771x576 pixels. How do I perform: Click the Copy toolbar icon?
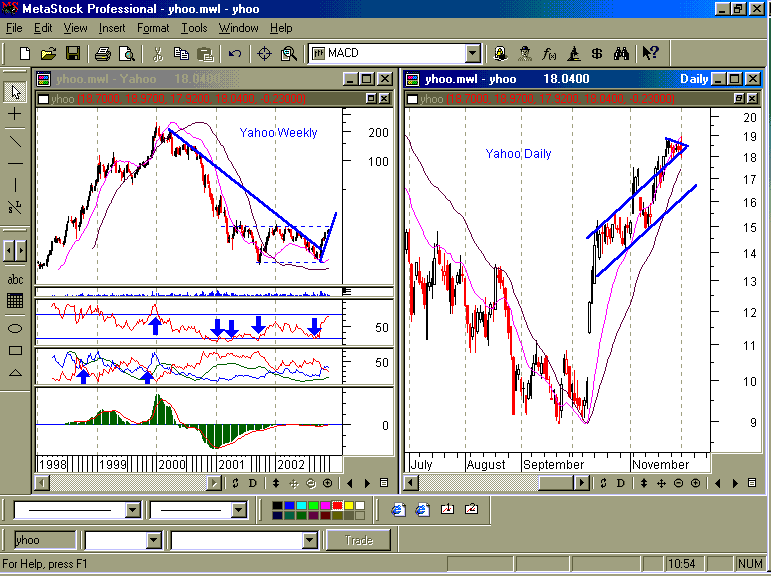tap(181, 53)
